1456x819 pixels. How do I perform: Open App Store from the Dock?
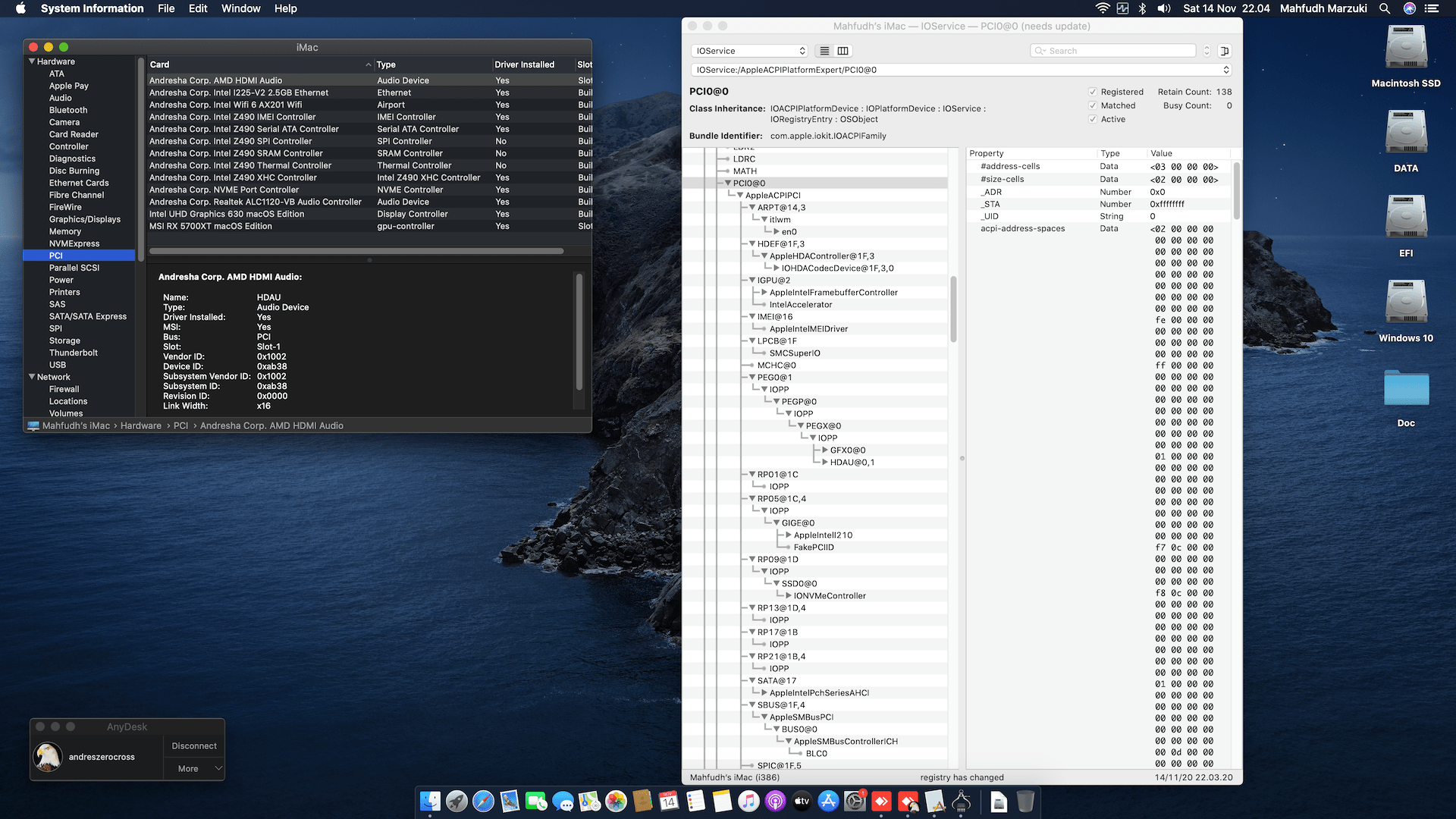(828, 801)
